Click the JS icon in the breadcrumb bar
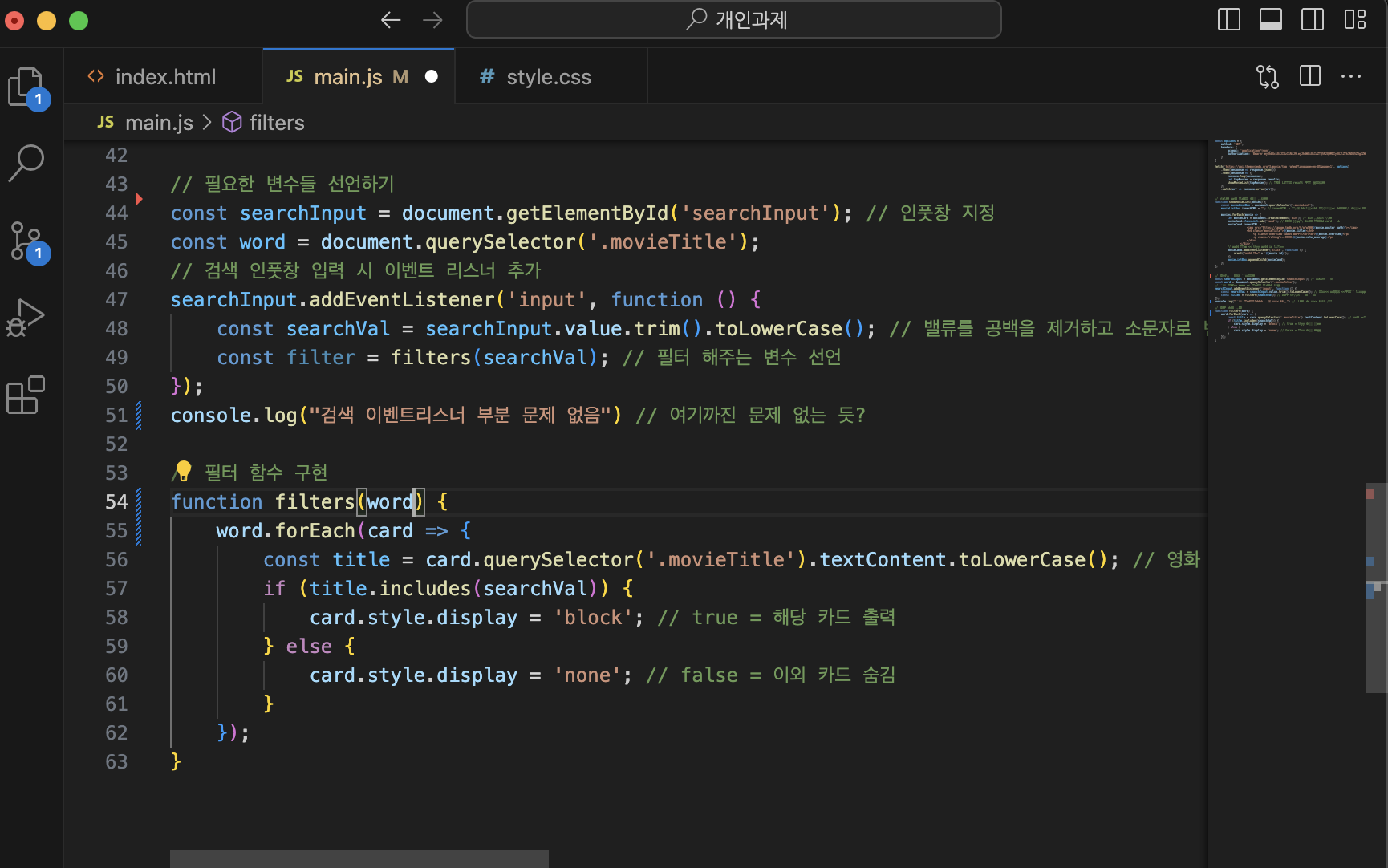This screenshot has height=868, width=1388. 105,122
